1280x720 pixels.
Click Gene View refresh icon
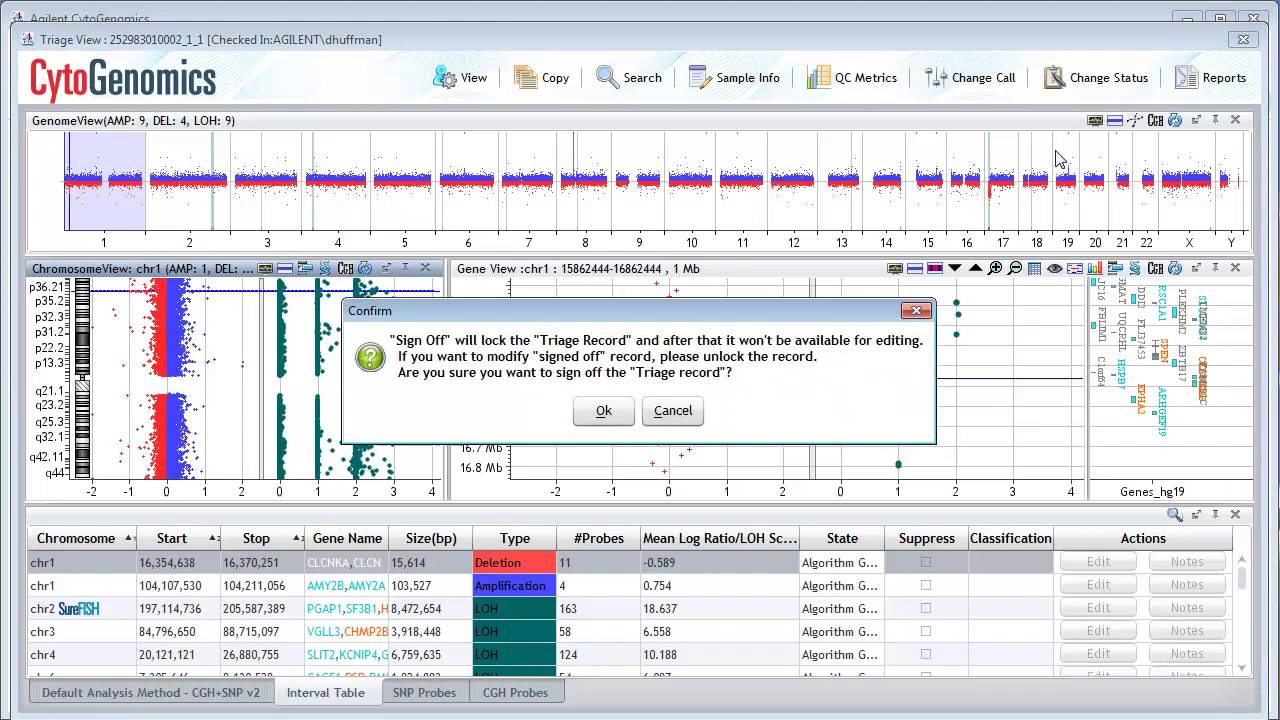coord(1175,268)
